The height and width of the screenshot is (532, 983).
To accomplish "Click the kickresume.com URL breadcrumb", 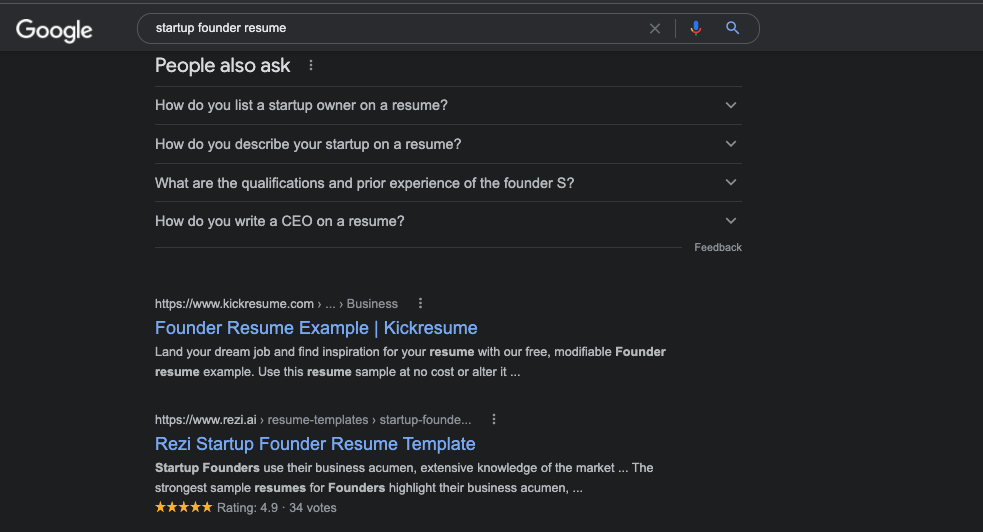I will pyautogui.click(x=276, y=304).
